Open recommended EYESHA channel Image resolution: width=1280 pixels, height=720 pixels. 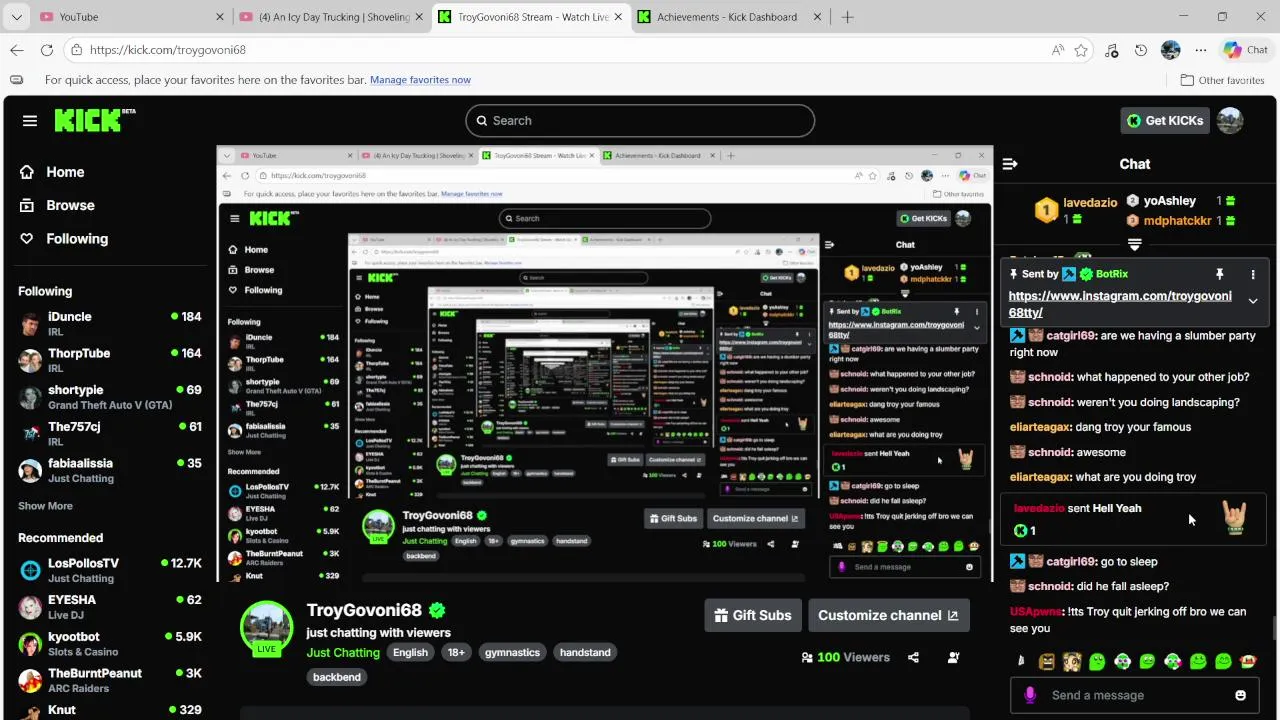[110, 607]
